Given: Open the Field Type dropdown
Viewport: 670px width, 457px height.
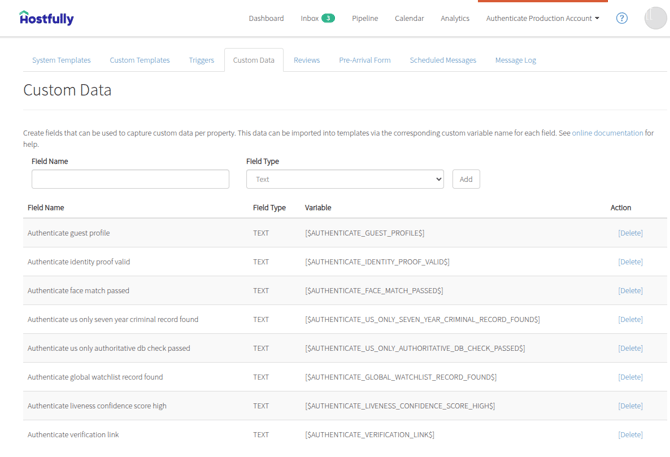Looking at the screenshot, I should tap(345, 179).
